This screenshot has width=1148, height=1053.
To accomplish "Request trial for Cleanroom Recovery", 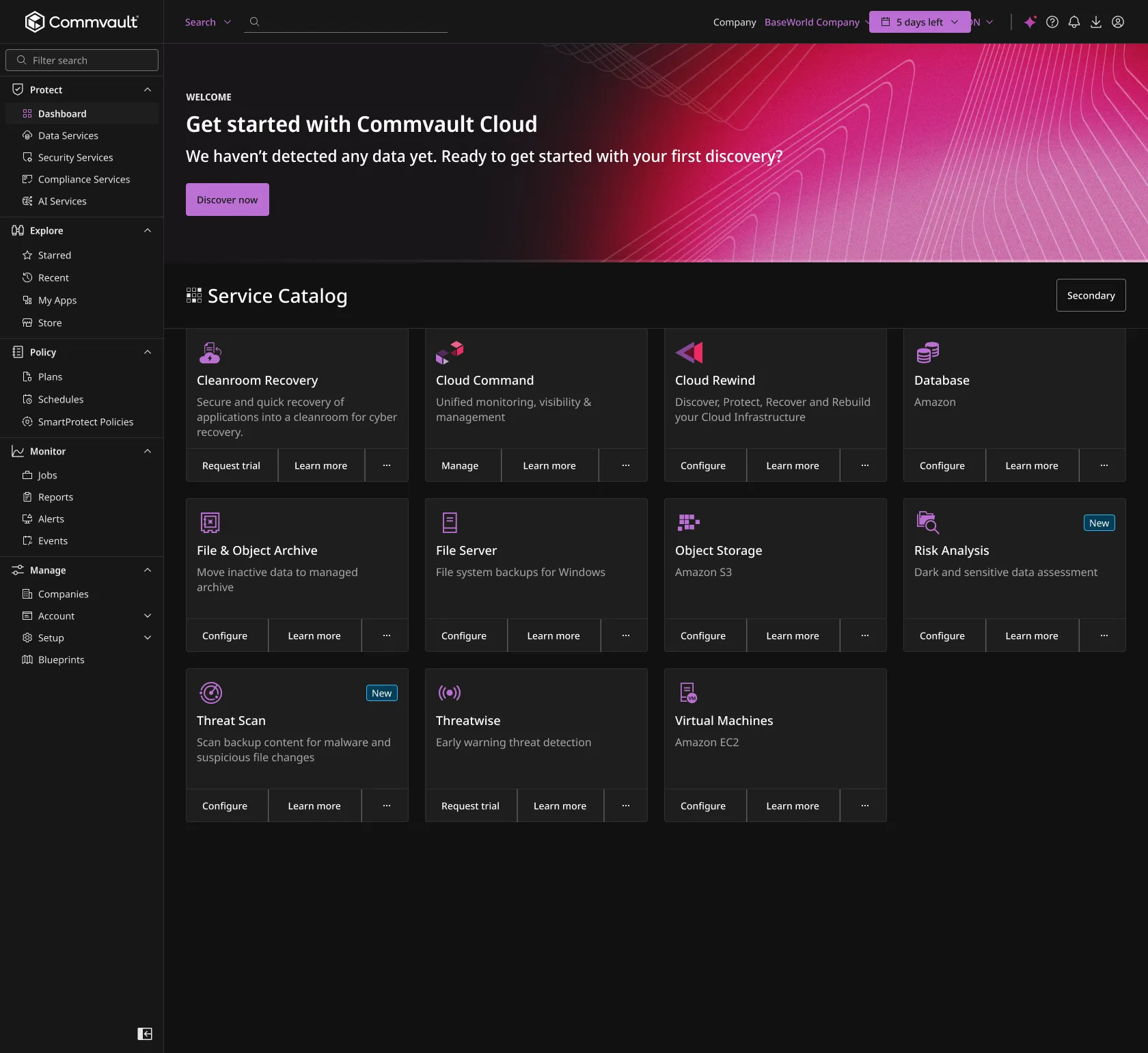I will 231,465.
